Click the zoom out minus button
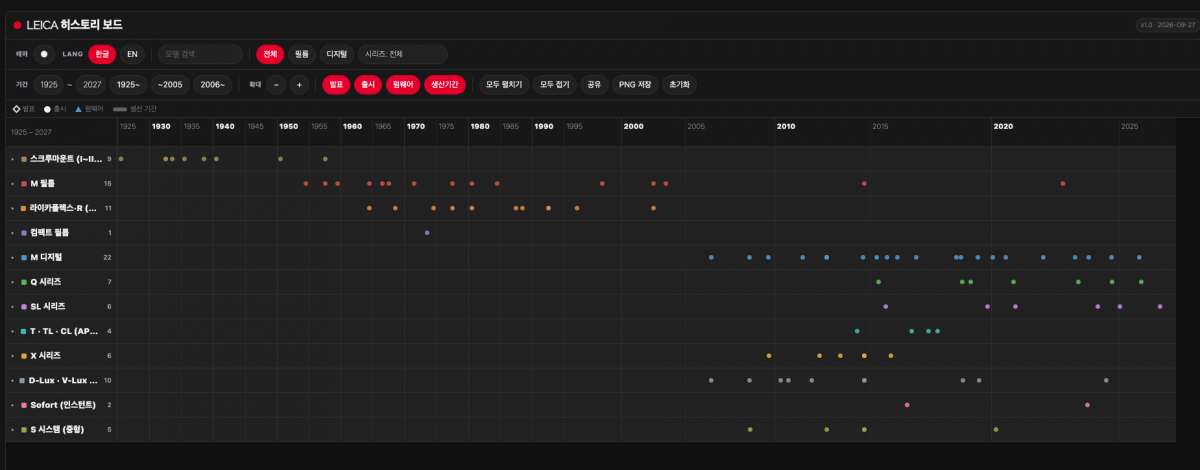Image resolution: width=1200 pixels, height=470 pixels. tap(277, 85)
